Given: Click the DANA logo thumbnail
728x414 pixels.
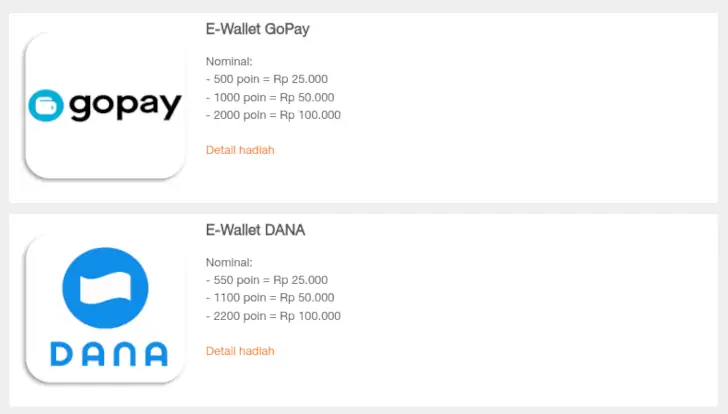Looking at the screenshot, I should tap(105, 308).
